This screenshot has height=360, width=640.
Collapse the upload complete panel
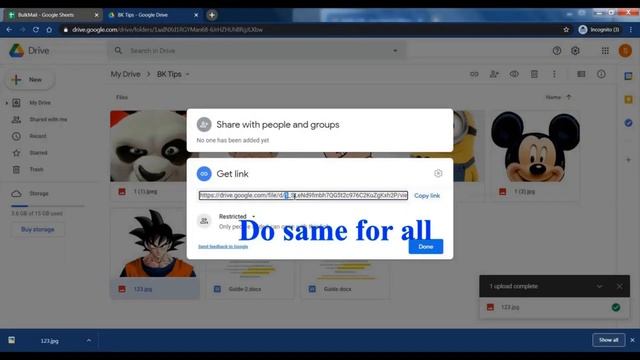coord(599,287)
